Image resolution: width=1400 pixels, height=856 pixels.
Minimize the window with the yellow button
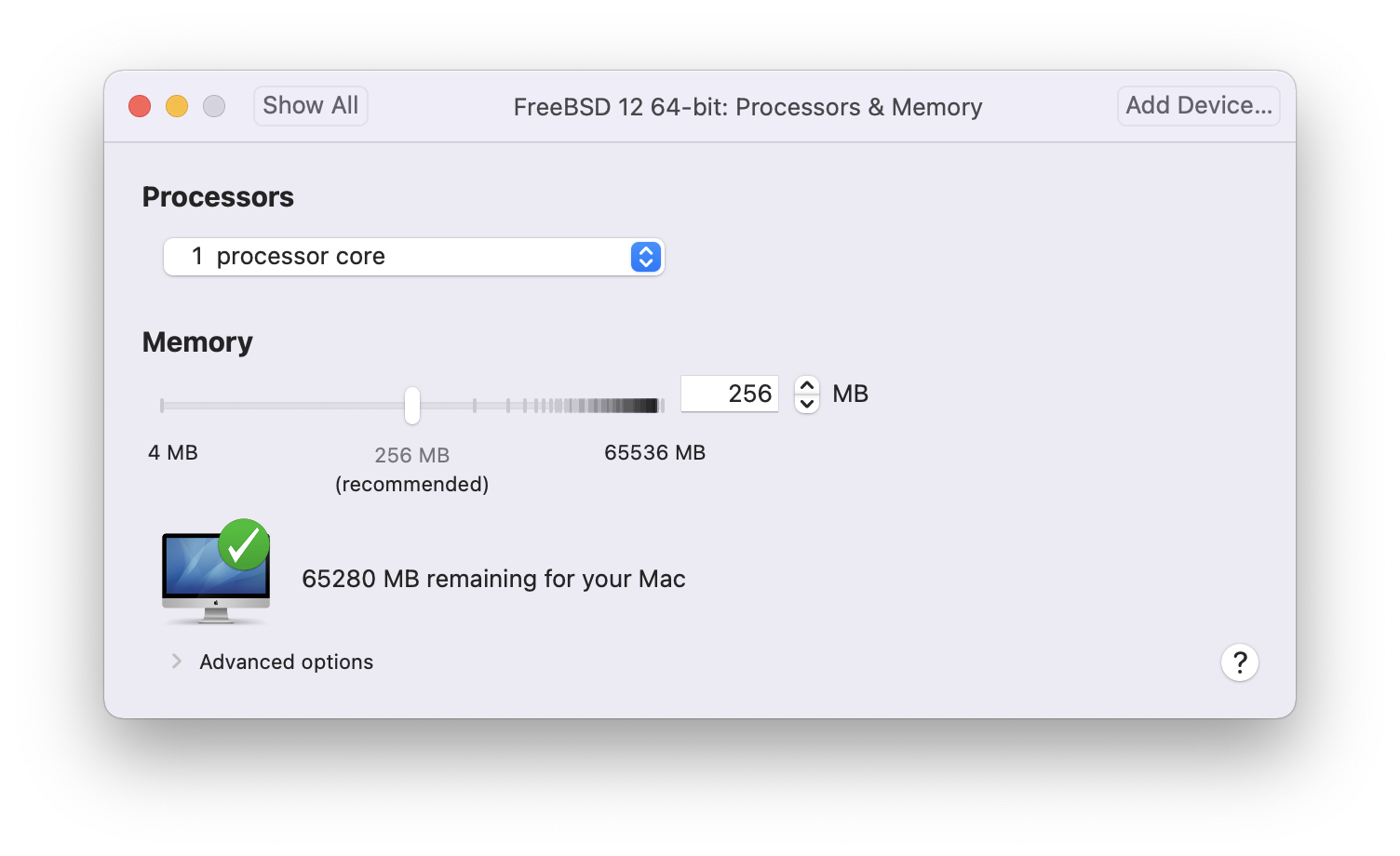[177, 106]
